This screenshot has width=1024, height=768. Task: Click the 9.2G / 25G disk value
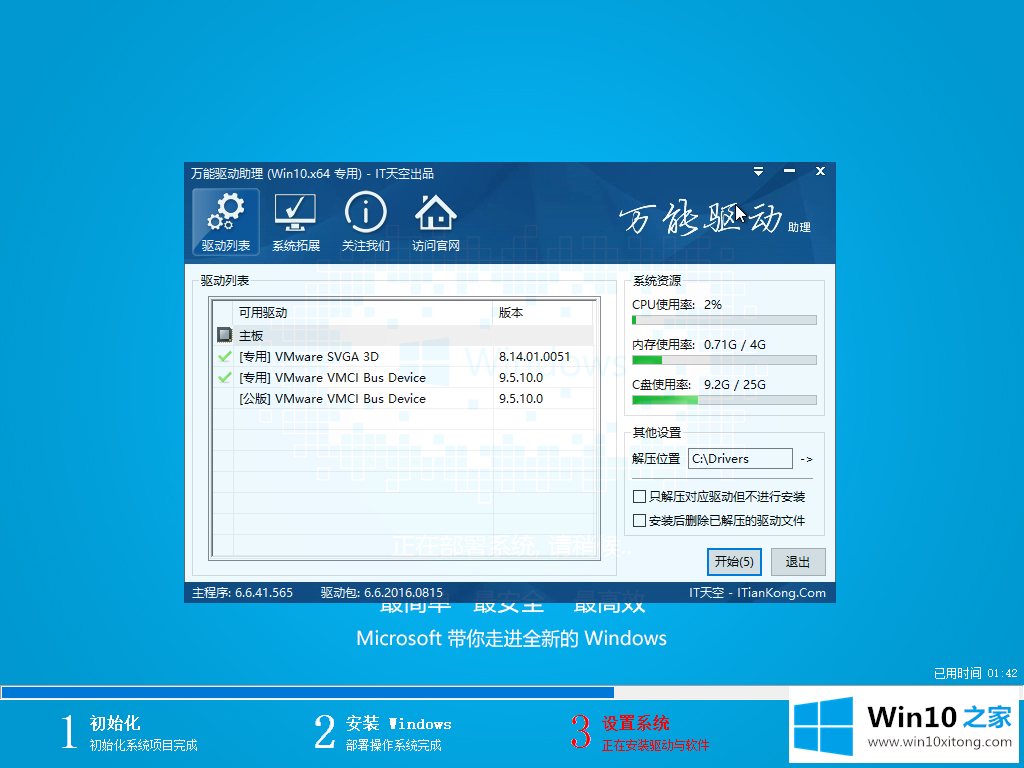click(x=734, y=385)
